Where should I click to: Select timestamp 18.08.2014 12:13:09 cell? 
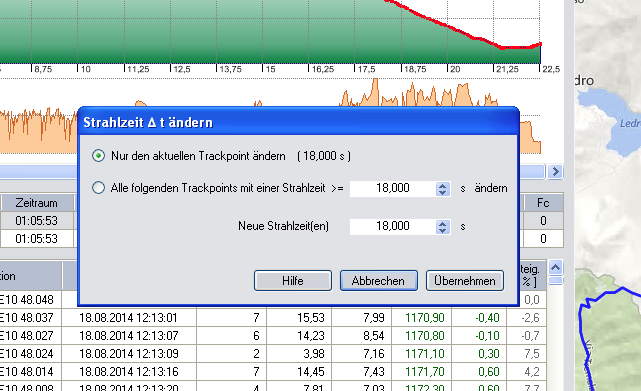[x=129, y=354]
